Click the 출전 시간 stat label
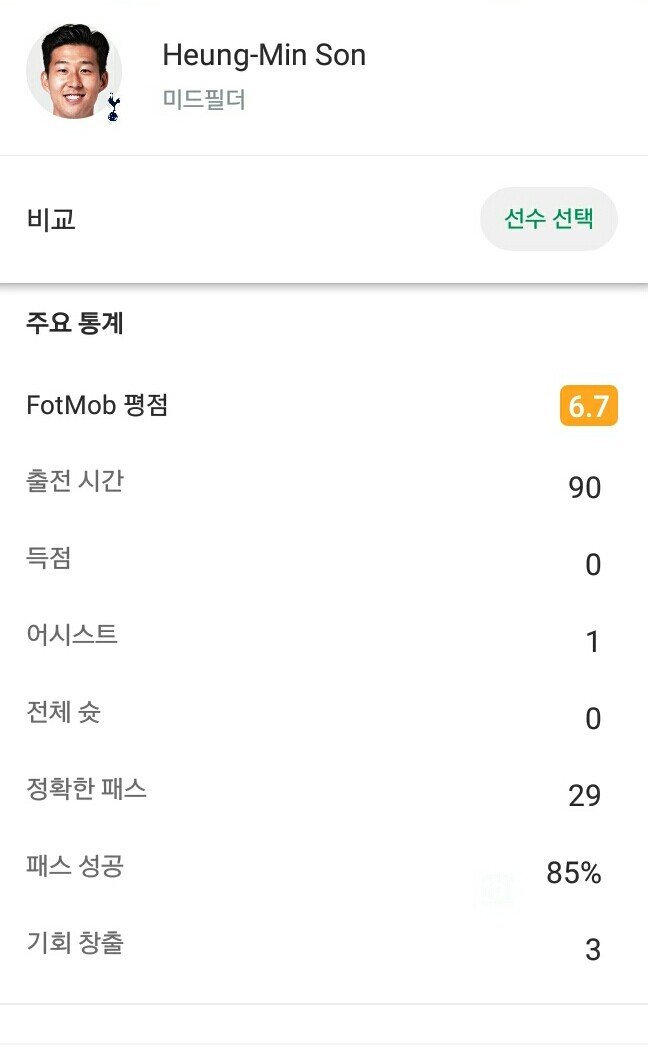The width and height of the screenshot is (648, 1064). click(x=75, y=481)
